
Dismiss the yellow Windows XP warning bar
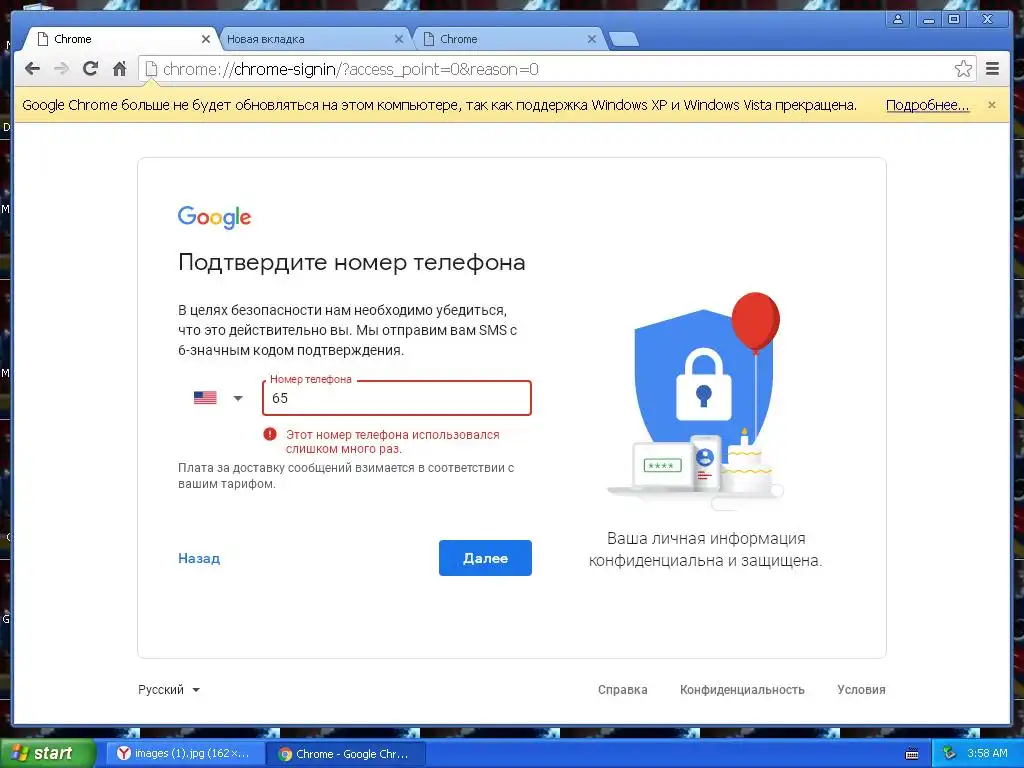click(992, 105)
